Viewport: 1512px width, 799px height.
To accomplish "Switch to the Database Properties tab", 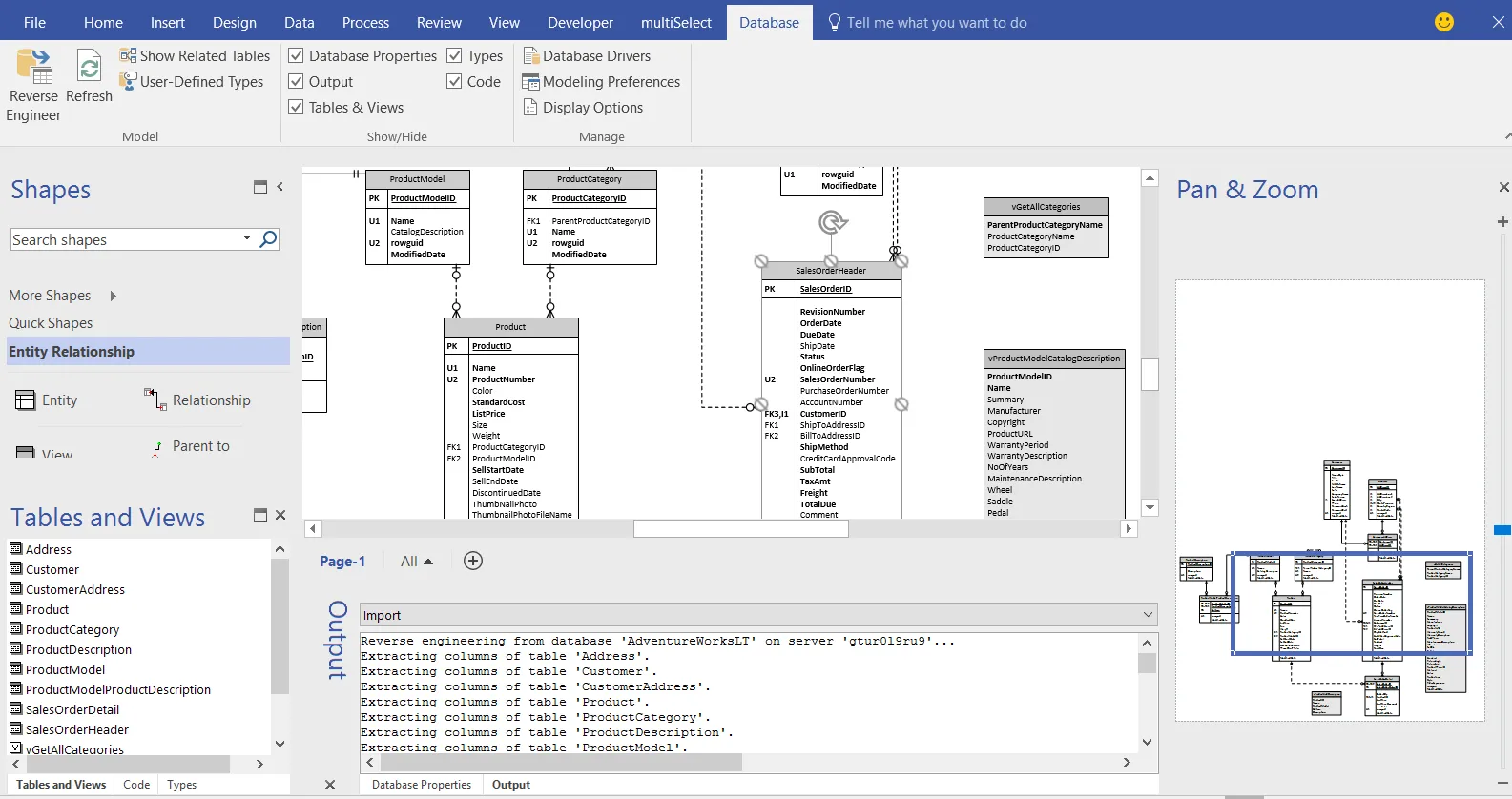I will (422, 785).
